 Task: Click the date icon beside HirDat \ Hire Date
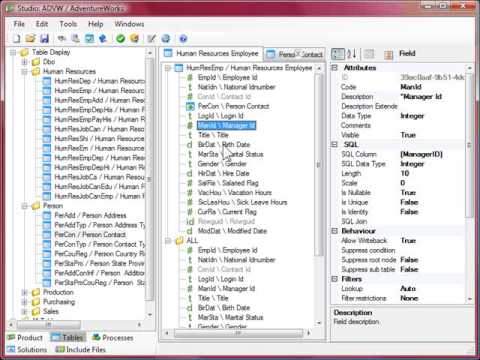pyautogui.click(x=190, y=173)
